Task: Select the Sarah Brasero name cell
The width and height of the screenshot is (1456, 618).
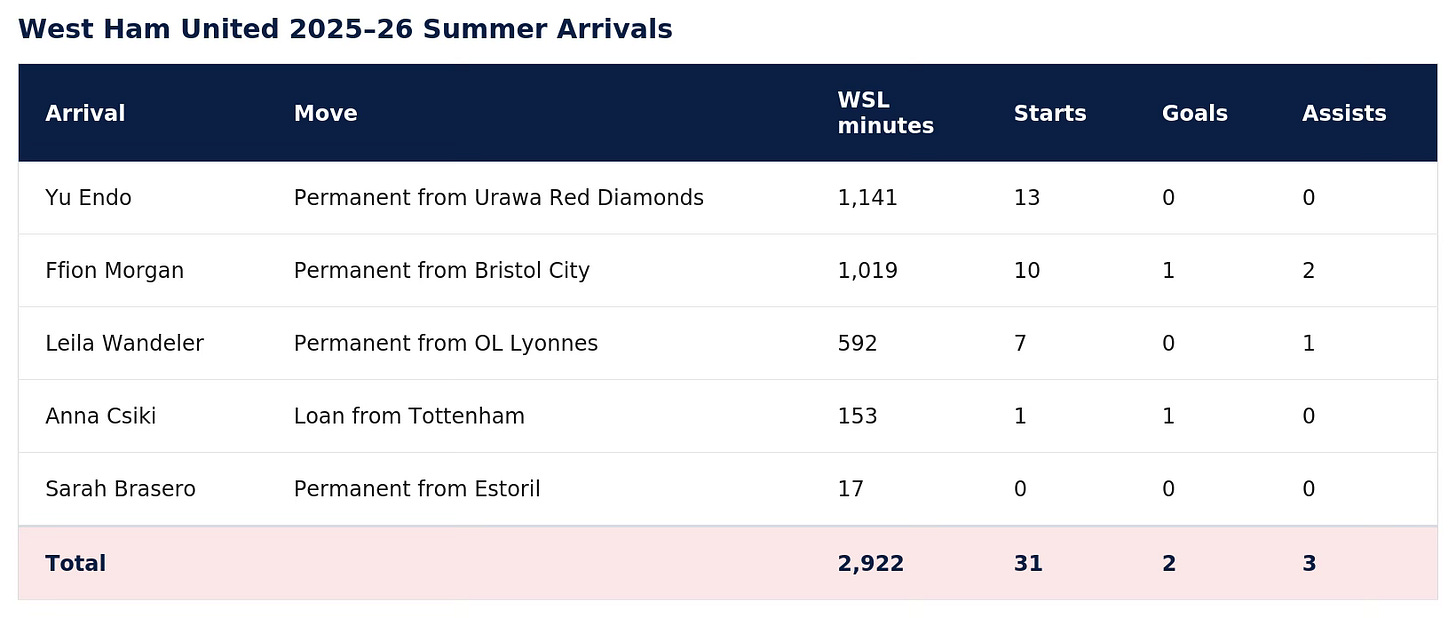Action: 120,489
